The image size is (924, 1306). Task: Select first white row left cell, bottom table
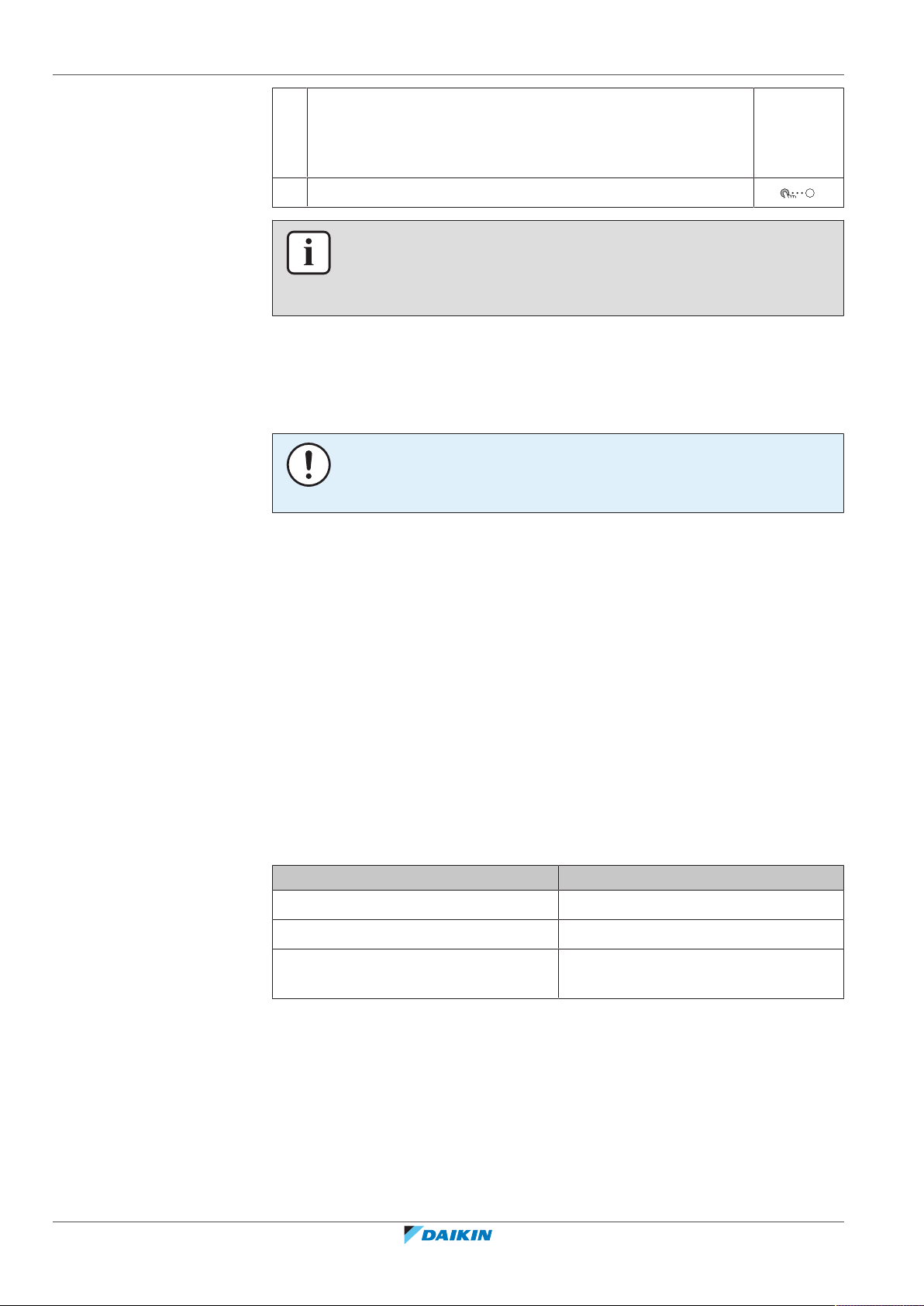click(415, 905)
